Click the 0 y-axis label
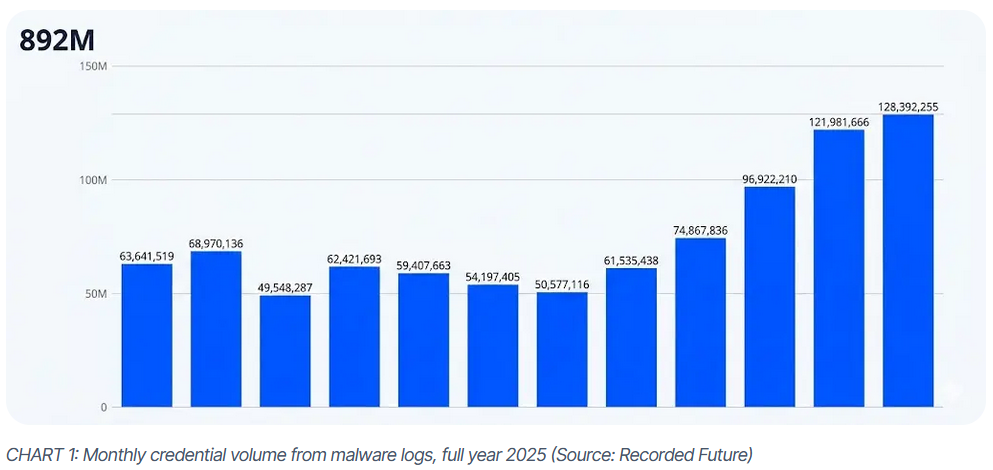The width and height of the screenshot is (993, 470). 103,408
